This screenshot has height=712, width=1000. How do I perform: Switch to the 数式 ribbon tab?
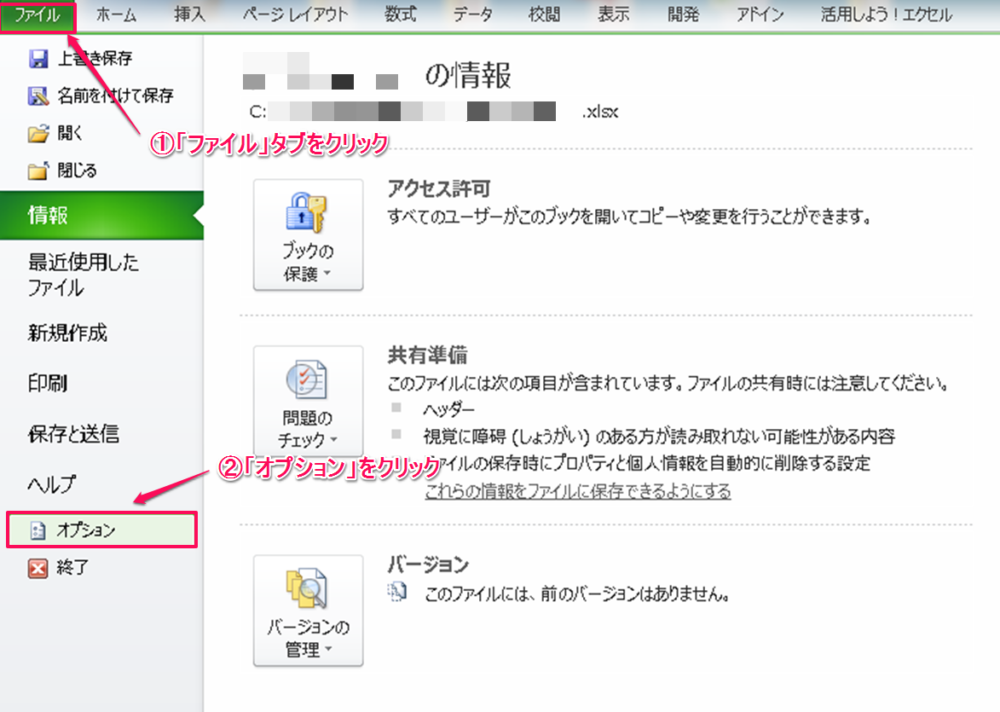click(x=400, y=15)
